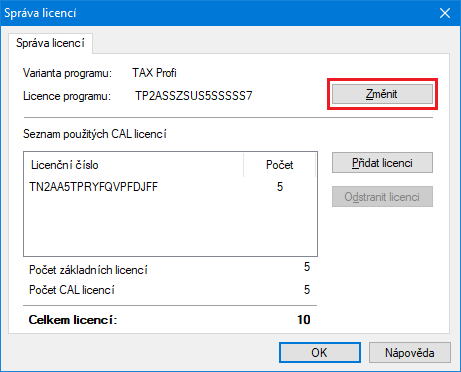The image size is (461, 372).
Task: Click the Počet column header
Action: (x=279, y=165)
